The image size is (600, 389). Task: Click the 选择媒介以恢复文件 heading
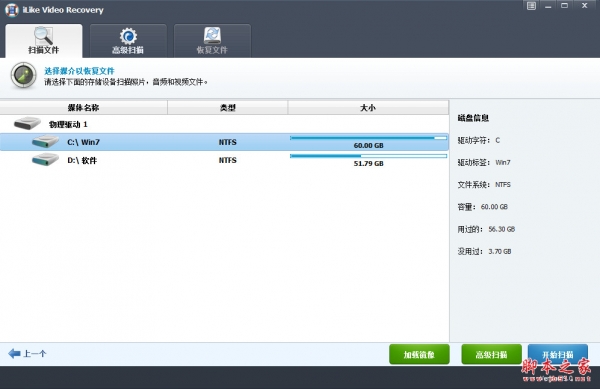pos(79,71)
